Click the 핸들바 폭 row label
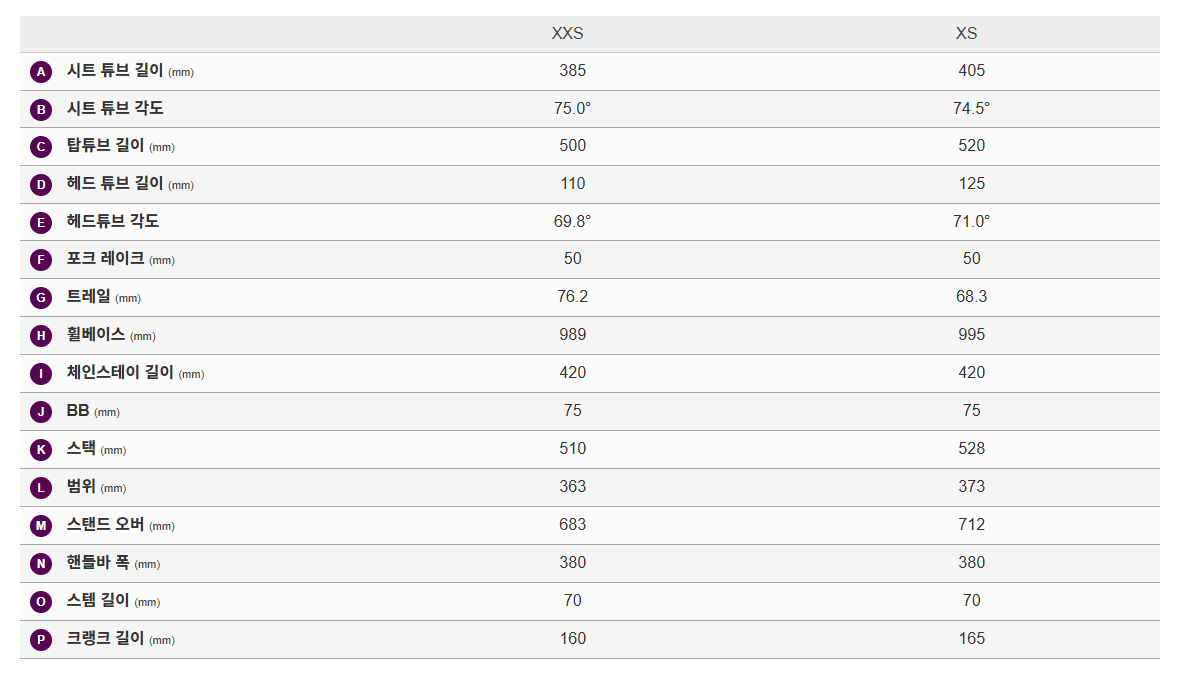 pos(98,563)
